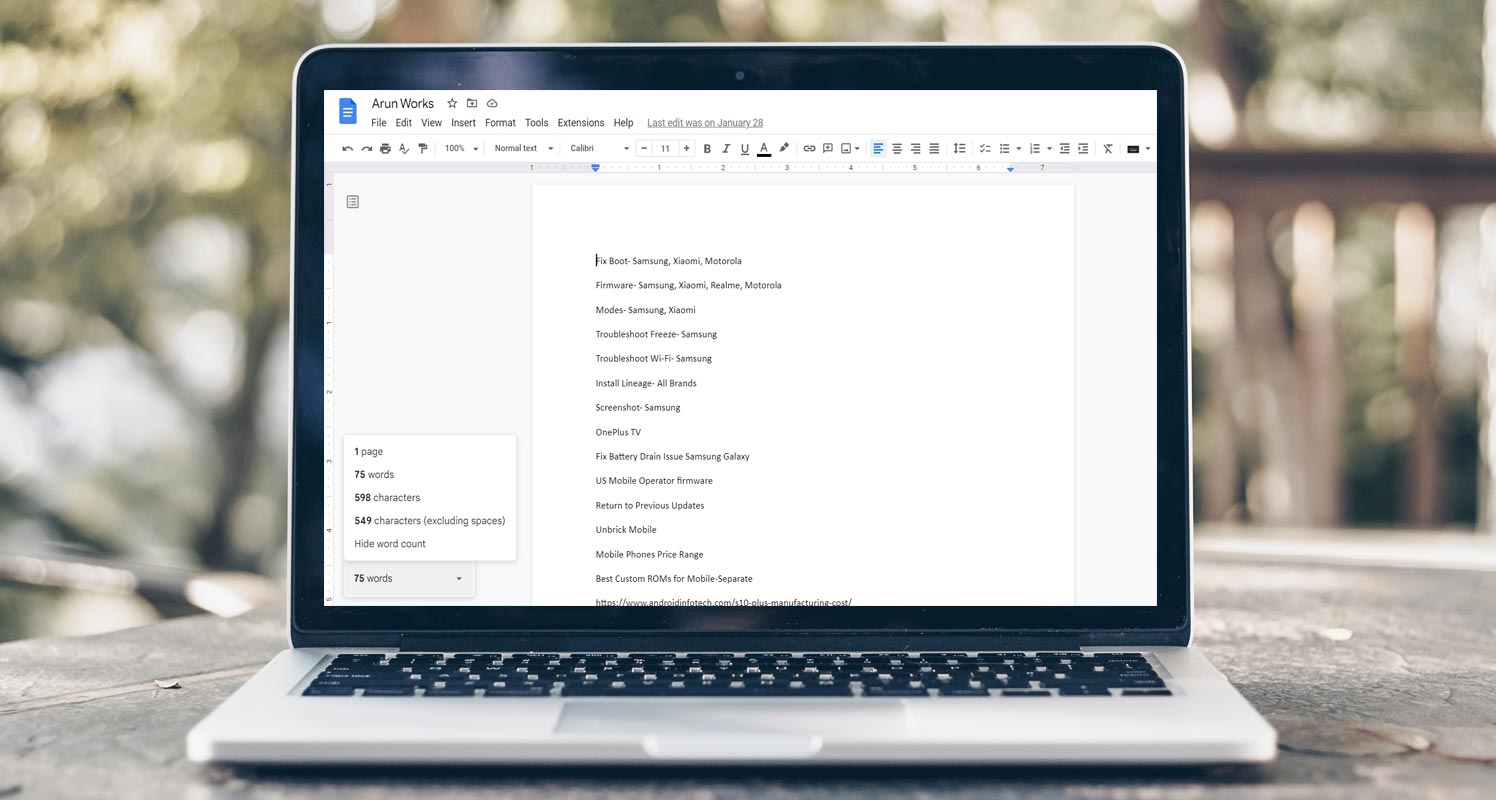1496x800 pixels.
Task: Open the Extensions menu
Action: click(581, 123)
